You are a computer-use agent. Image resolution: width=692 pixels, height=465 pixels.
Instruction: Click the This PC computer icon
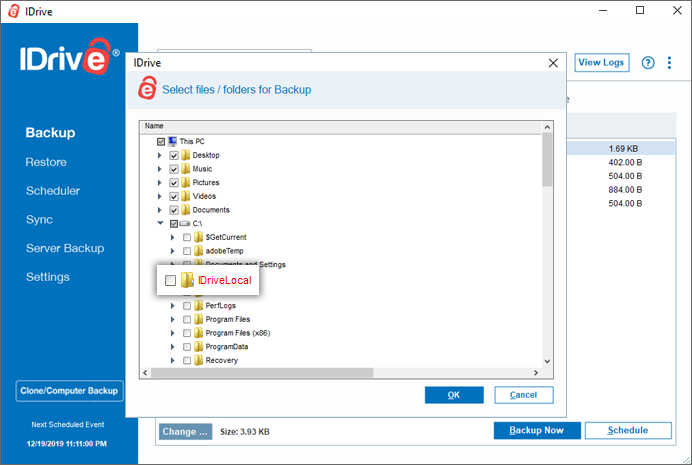coord(173,142)
